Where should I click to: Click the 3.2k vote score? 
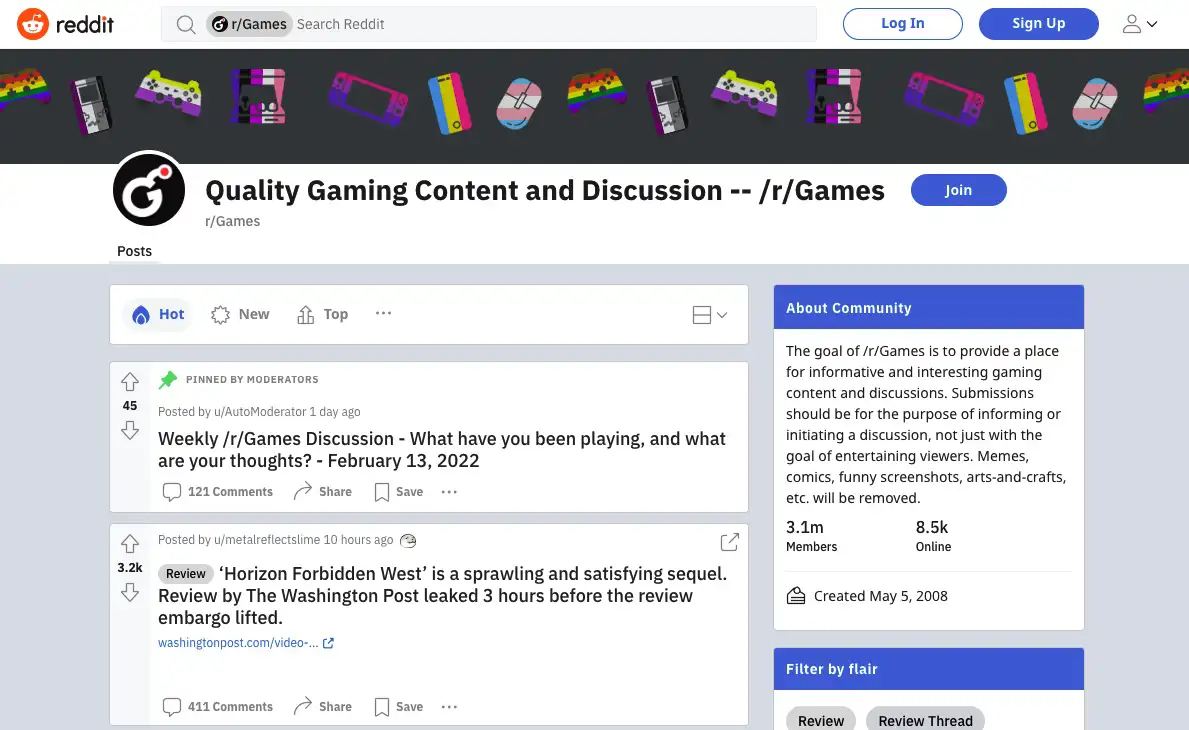click(130, 568)
